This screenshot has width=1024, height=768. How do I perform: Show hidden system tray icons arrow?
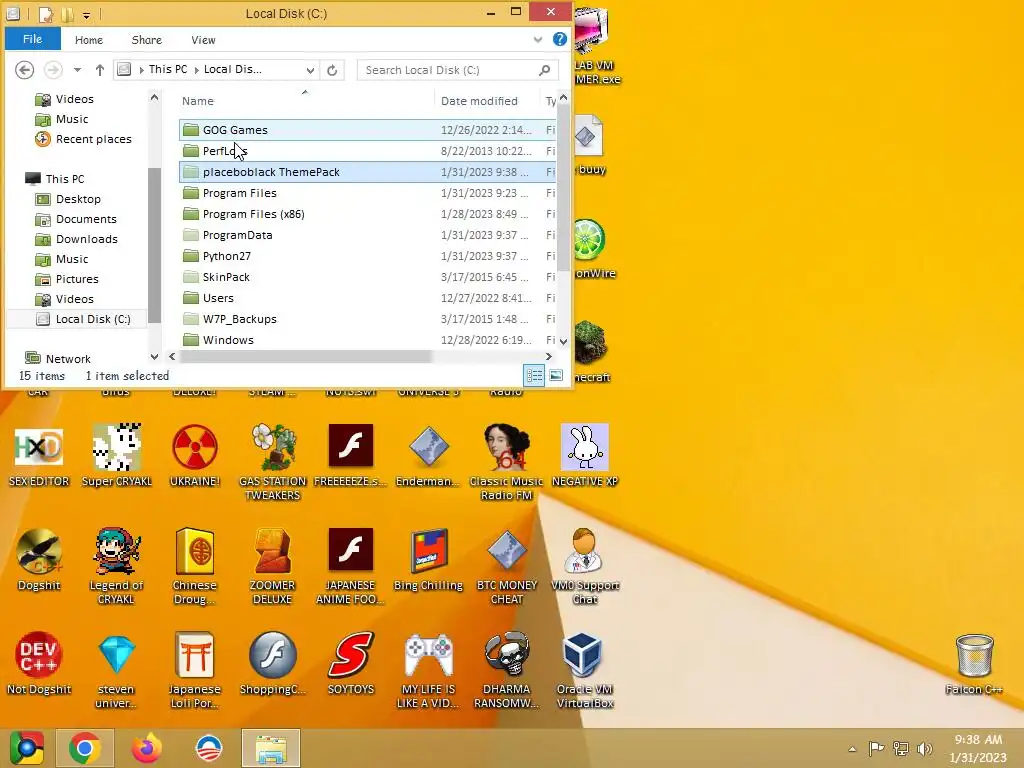coord(852,749)
